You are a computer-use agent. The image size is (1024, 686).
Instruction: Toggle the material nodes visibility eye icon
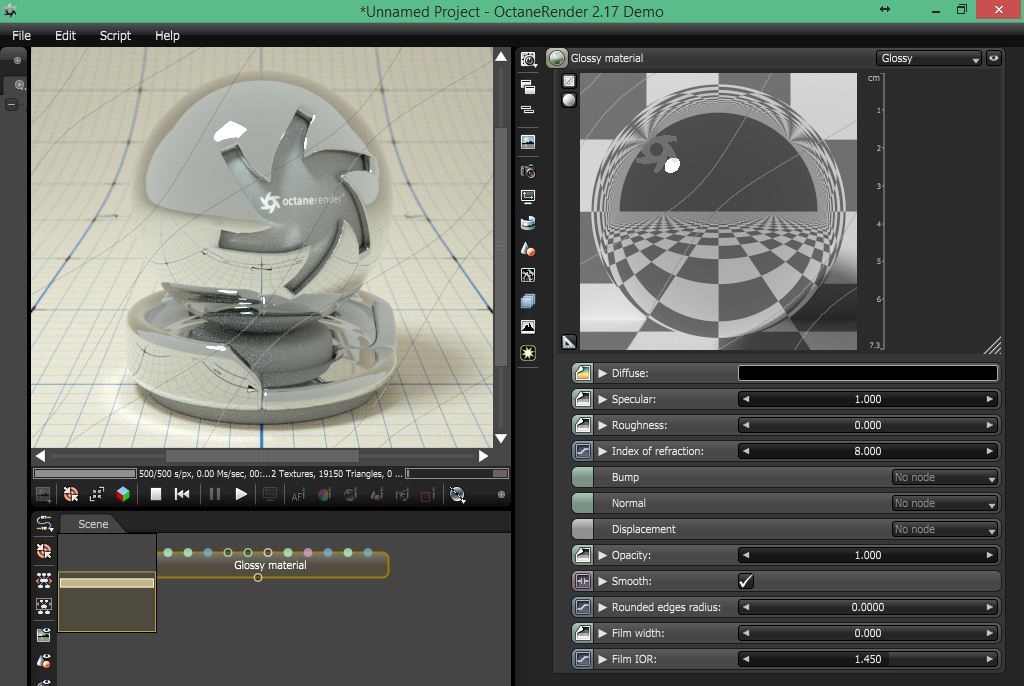(44, 661)
